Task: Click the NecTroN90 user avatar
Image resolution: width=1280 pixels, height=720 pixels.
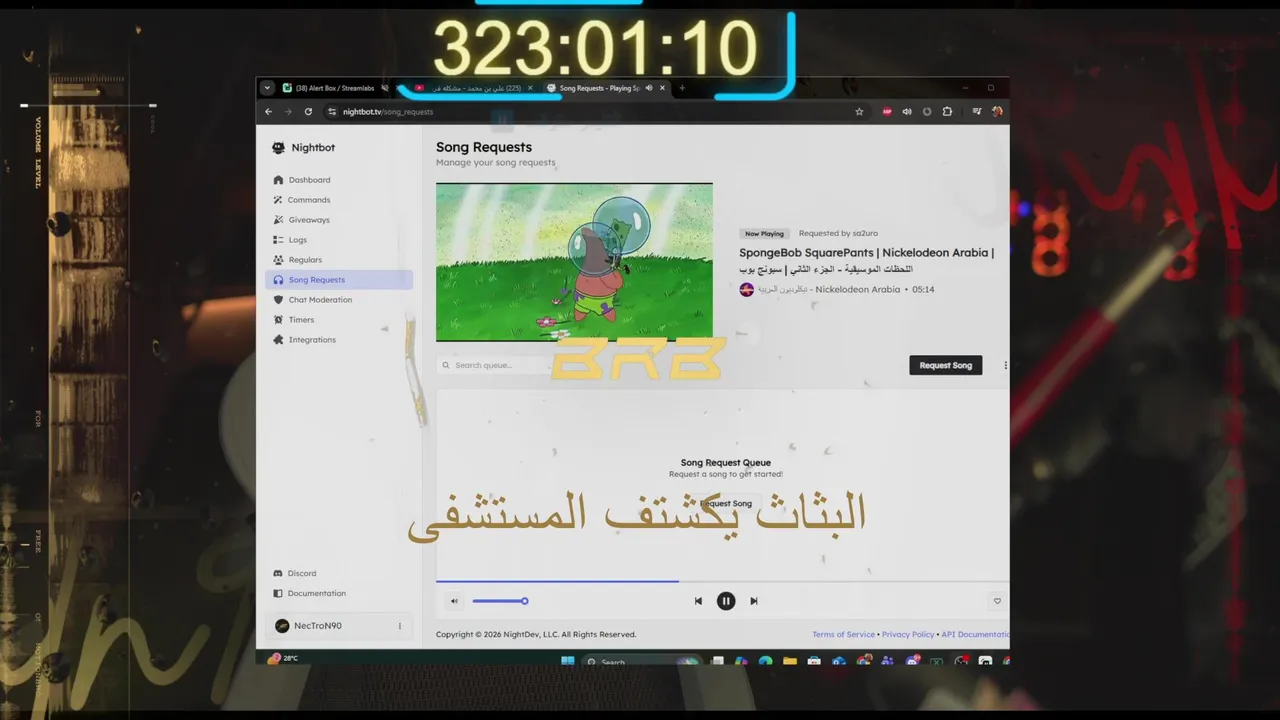Action: pyautogui.click(x=282, y=626)
